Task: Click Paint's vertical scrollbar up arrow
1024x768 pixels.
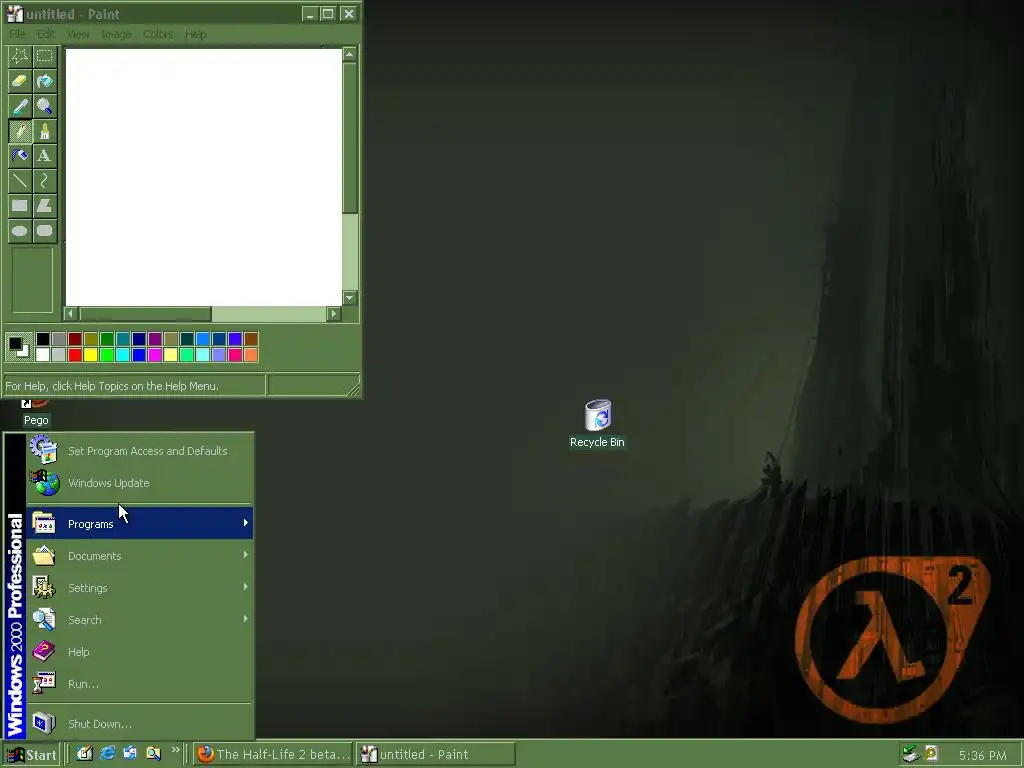Action: pyautogui.click(x=350, y=54)
